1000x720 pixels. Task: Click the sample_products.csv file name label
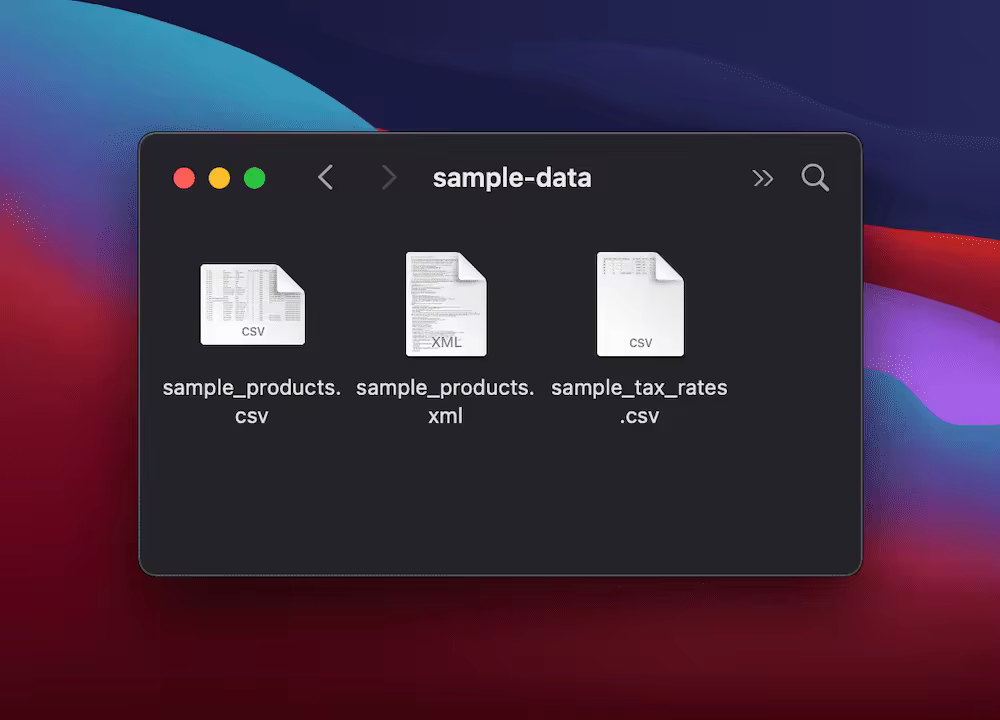click(x=252, y=401)
